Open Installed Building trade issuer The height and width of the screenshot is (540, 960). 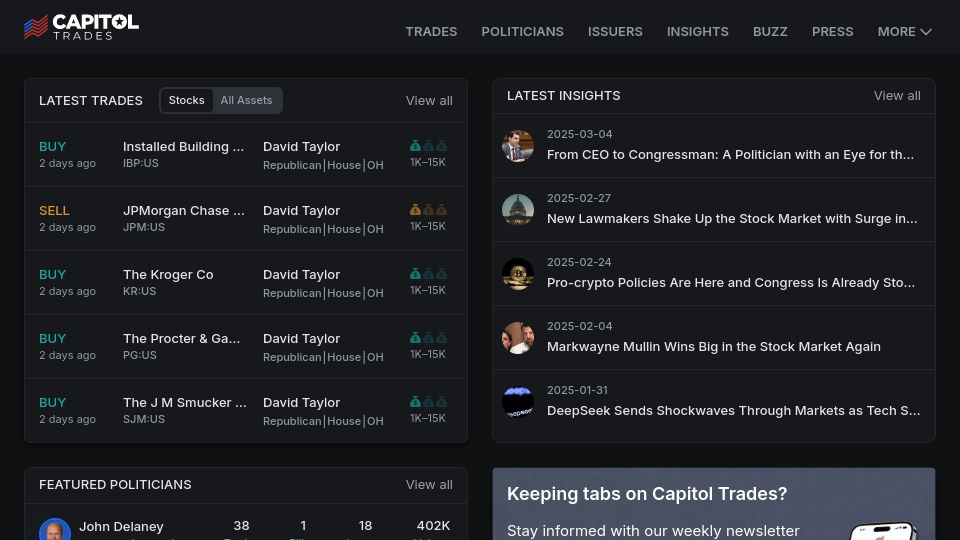pyautogui.click(x=184, y=146)
